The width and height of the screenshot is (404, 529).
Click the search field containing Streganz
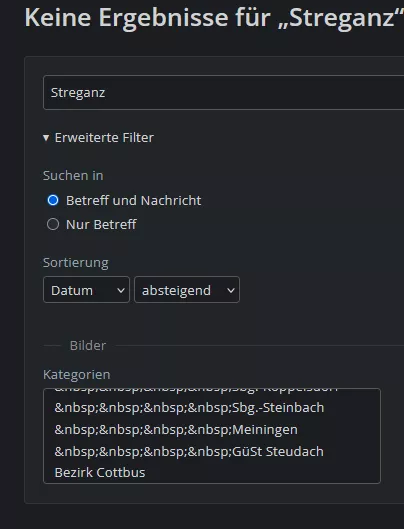(x=223, y=92)
